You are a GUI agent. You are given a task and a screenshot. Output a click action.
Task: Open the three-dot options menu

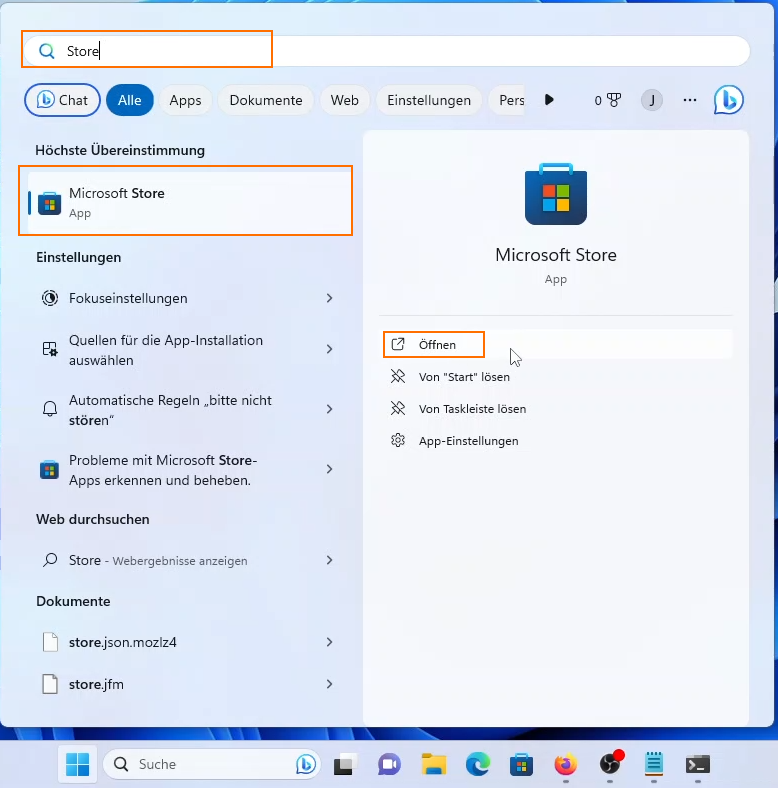[x=690, y=100]
